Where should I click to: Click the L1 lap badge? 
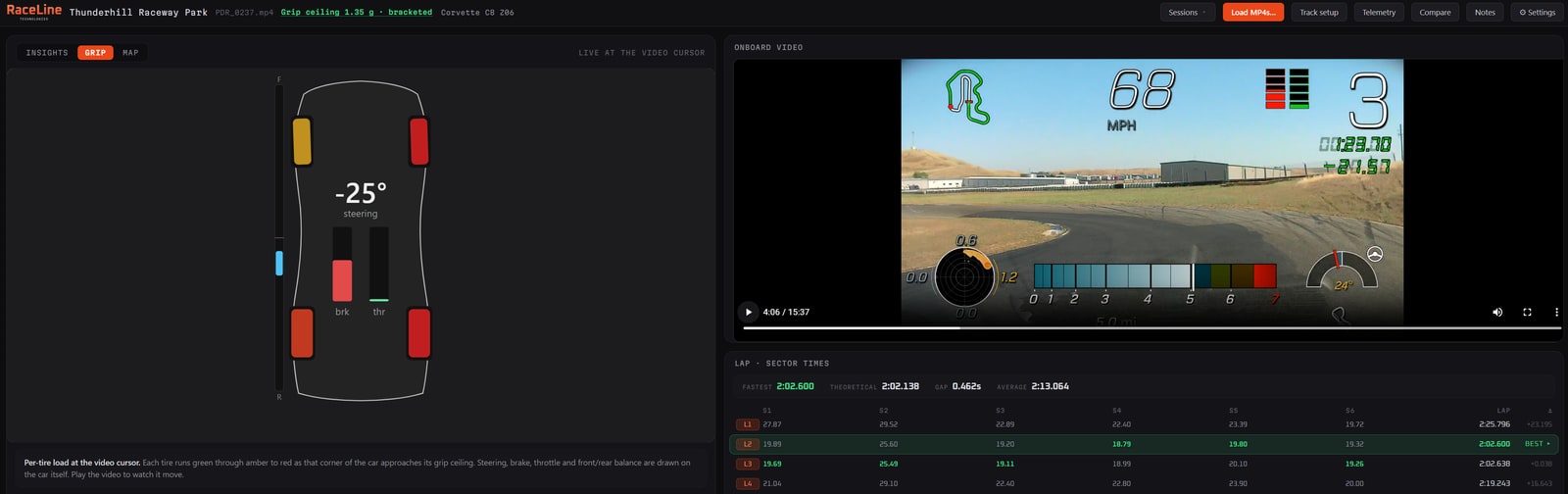pos(747,424)
